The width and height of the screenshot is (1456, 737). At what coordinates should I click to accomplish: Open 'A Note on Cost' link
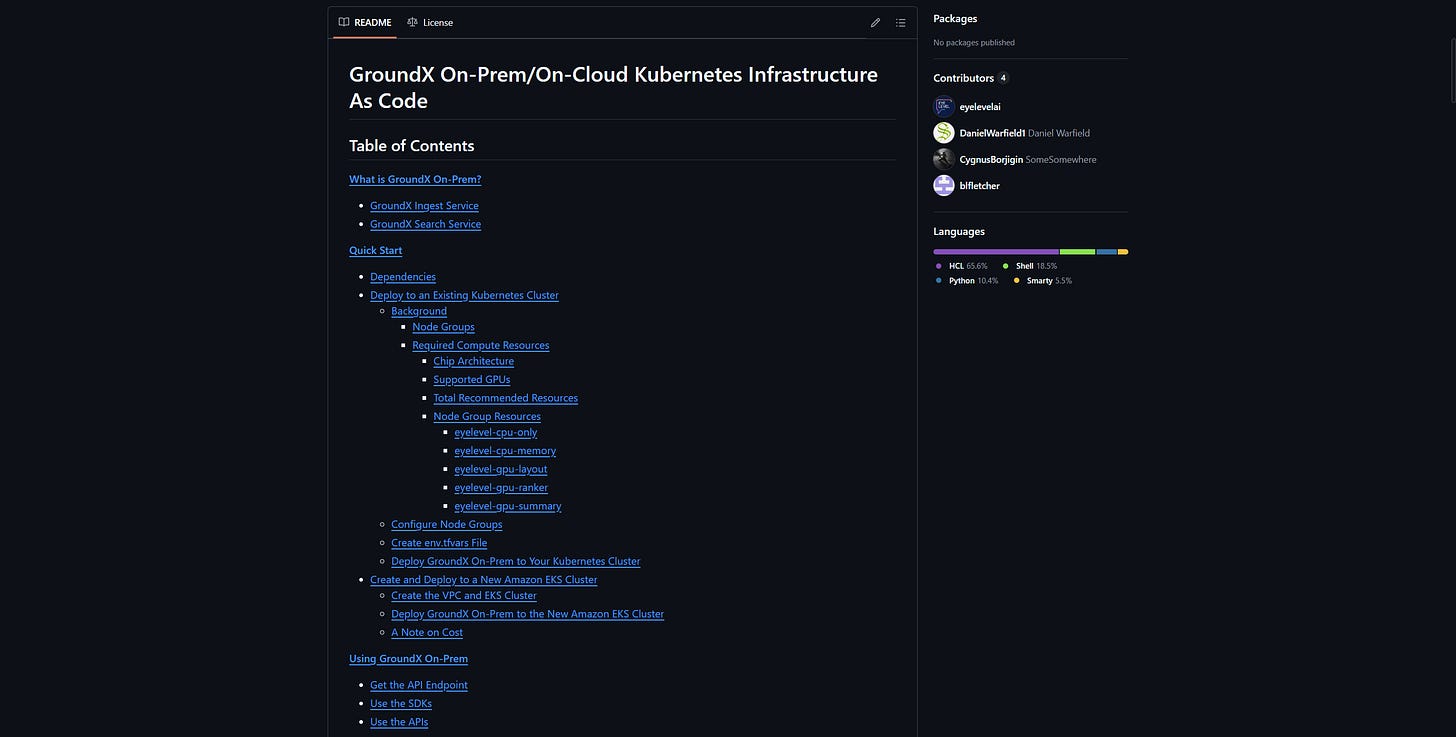click(427, 633)
